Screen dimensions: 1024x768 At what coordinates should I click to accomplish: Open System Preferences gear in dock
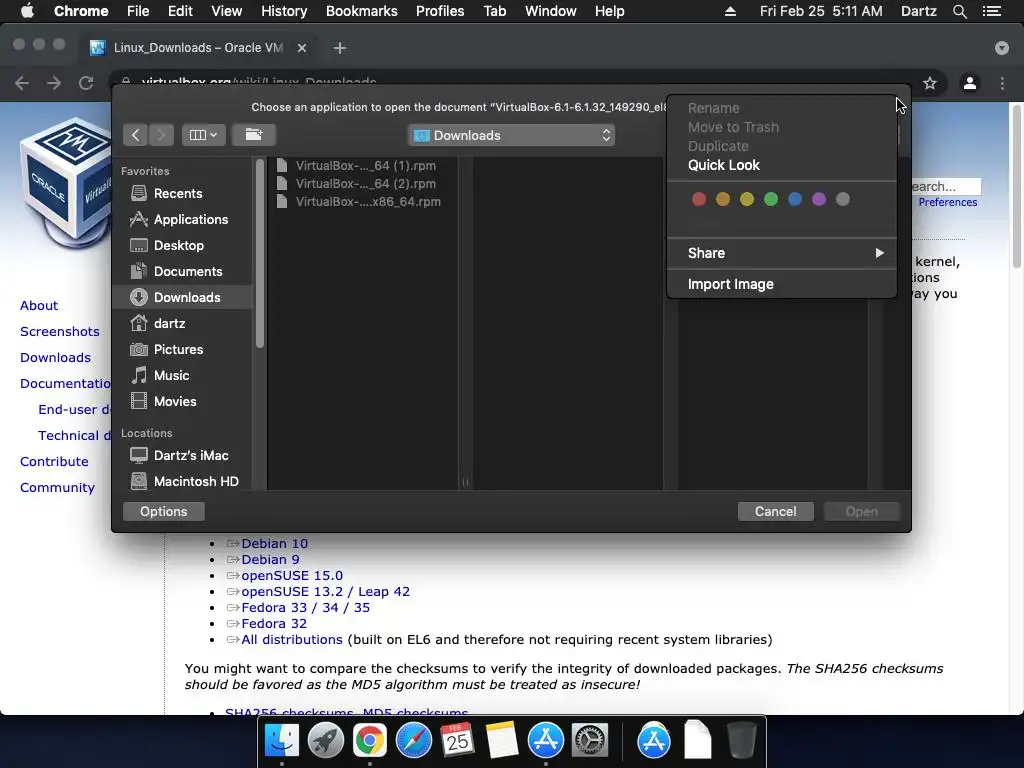pos(590,741)
